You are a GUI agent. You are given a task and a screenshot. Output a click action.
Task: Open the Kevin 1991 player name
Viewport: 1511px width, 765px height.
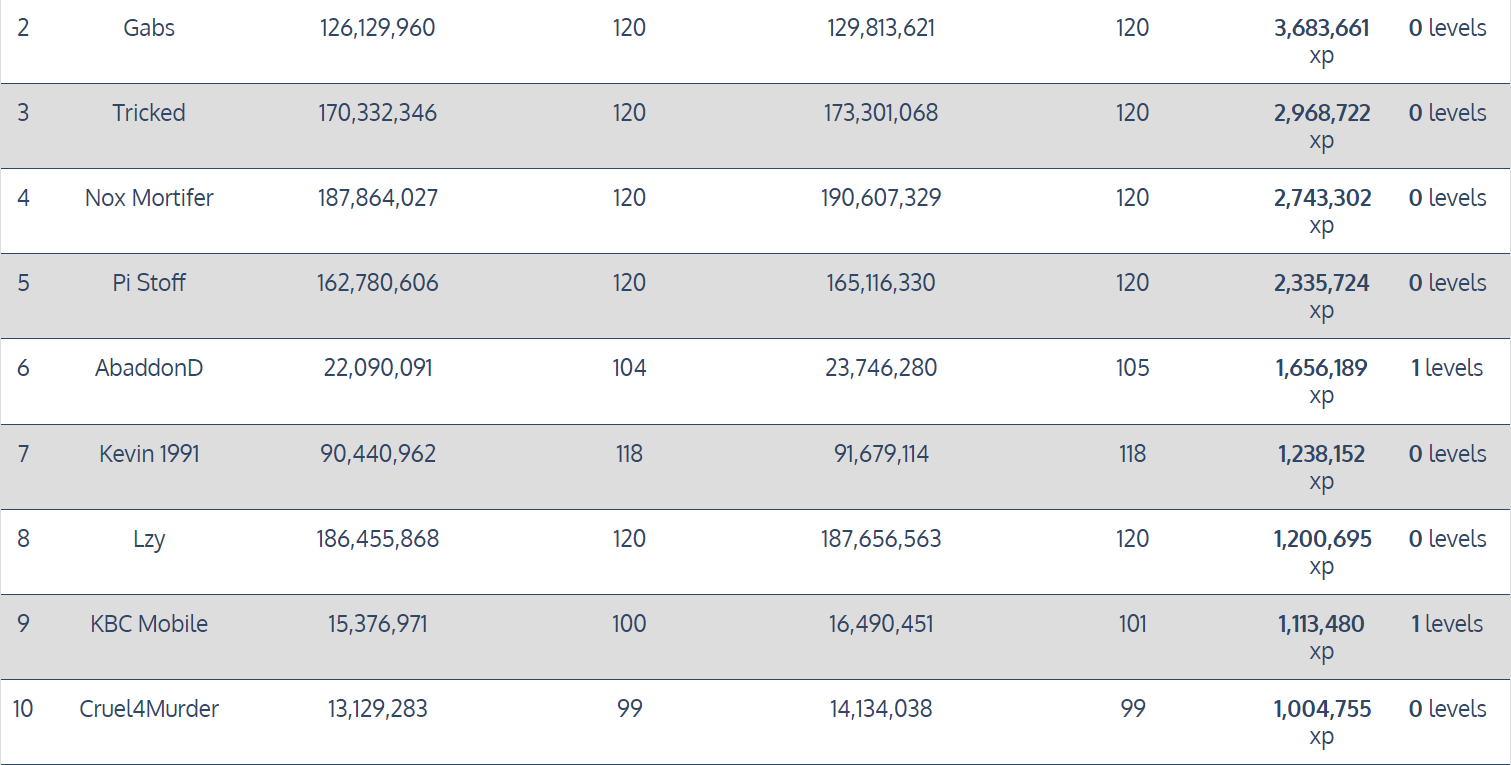click(x=149, y=454)
